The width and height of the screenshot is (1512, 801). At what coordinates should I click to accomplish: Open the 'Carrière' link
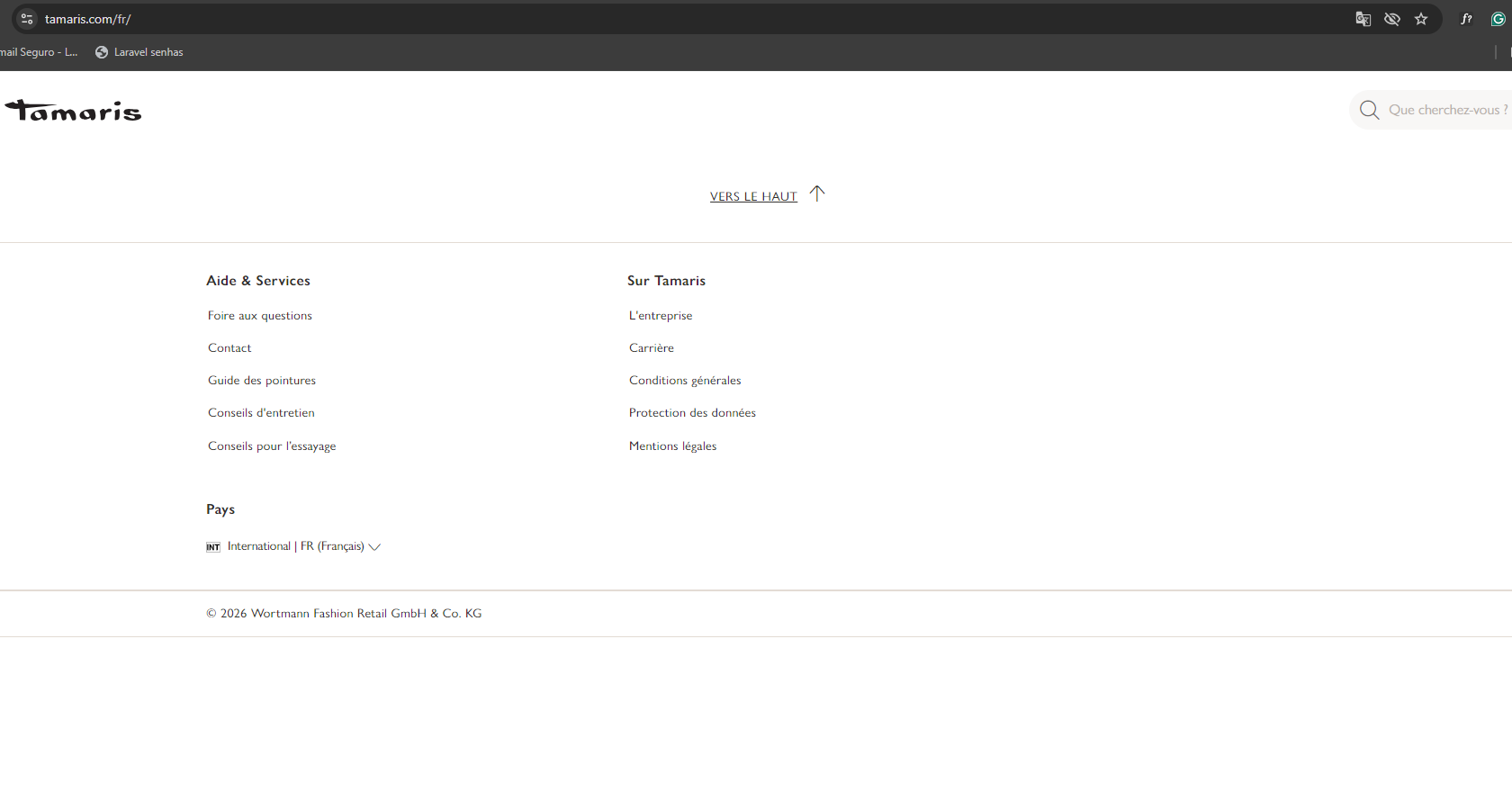652,348
